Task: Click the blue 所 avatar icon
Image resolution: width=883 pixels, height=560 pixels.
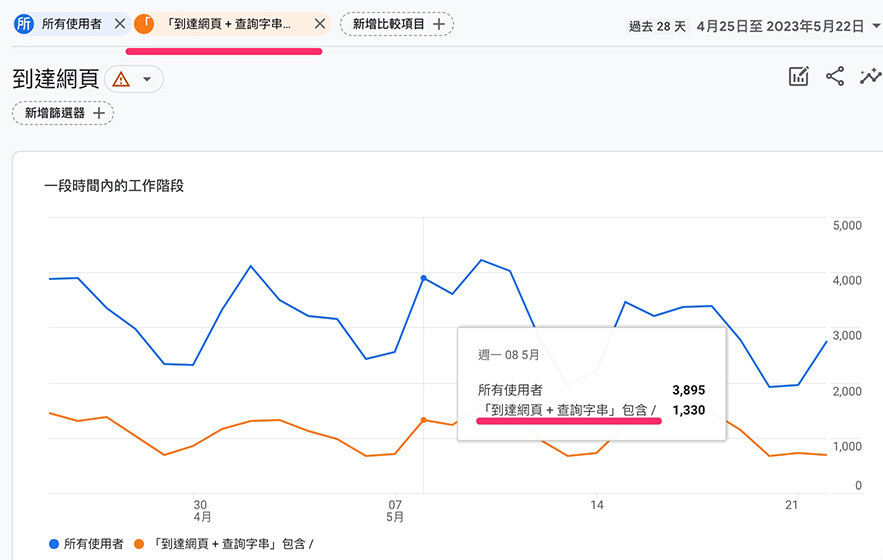Action: point(24,24)
